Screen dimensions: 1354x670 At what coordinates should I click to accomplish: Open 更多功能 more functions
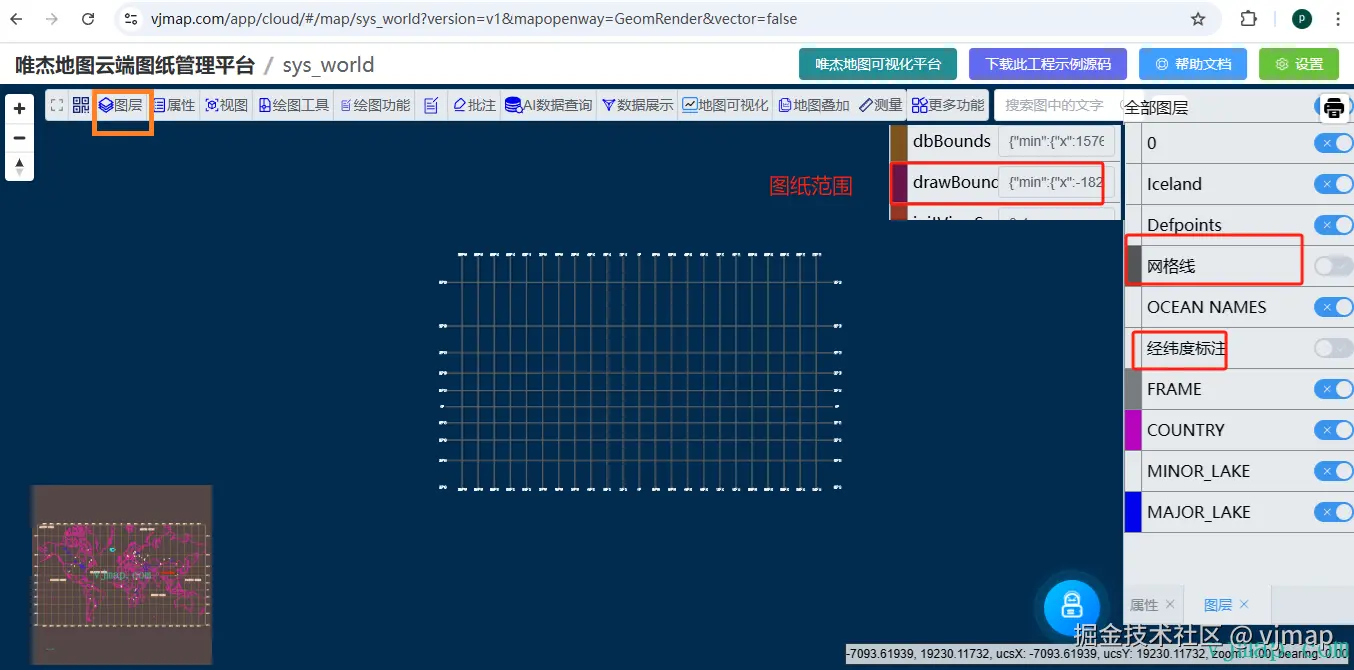tap(948, 105)
